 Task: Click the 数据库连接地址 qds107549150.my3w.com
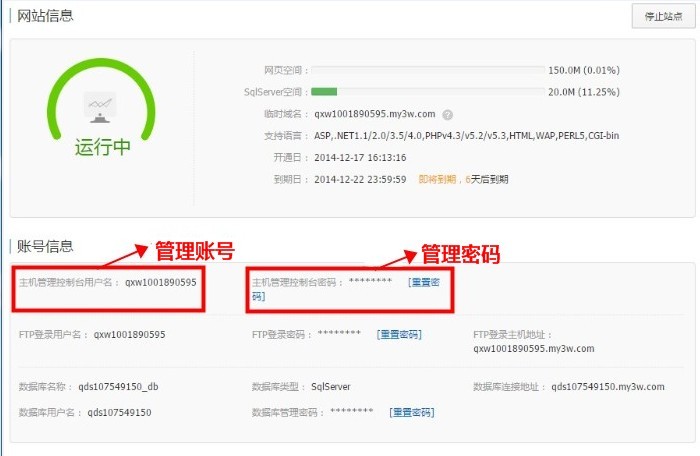click(607, 386)
